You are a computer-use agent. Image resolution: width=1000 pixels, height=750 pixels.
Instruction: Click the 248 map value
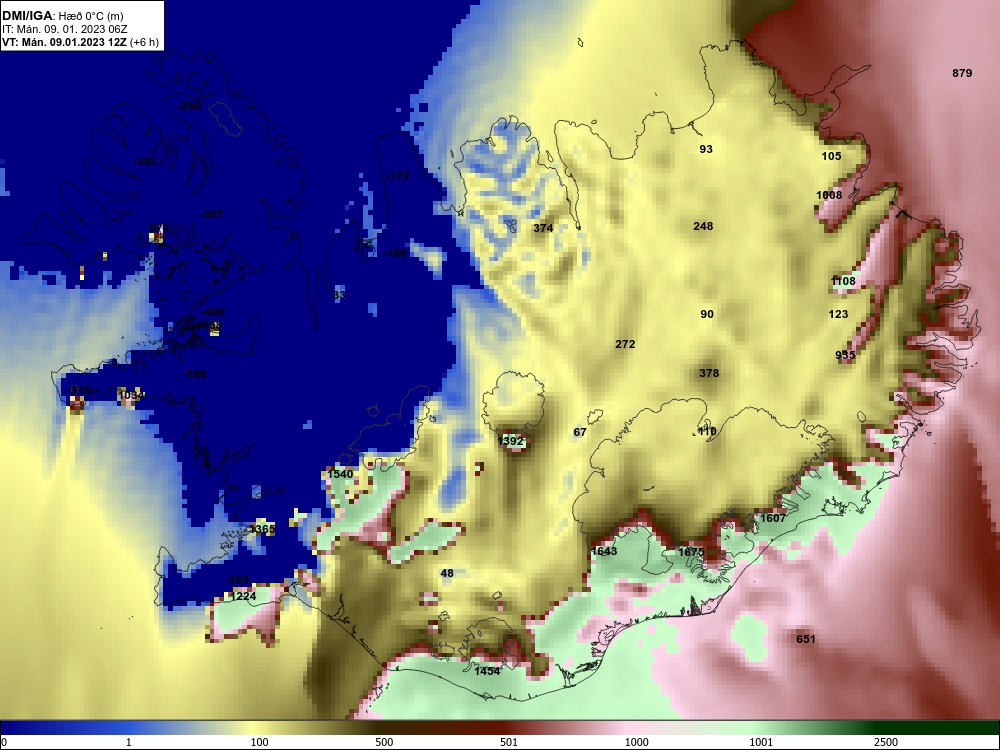point(703,226)
